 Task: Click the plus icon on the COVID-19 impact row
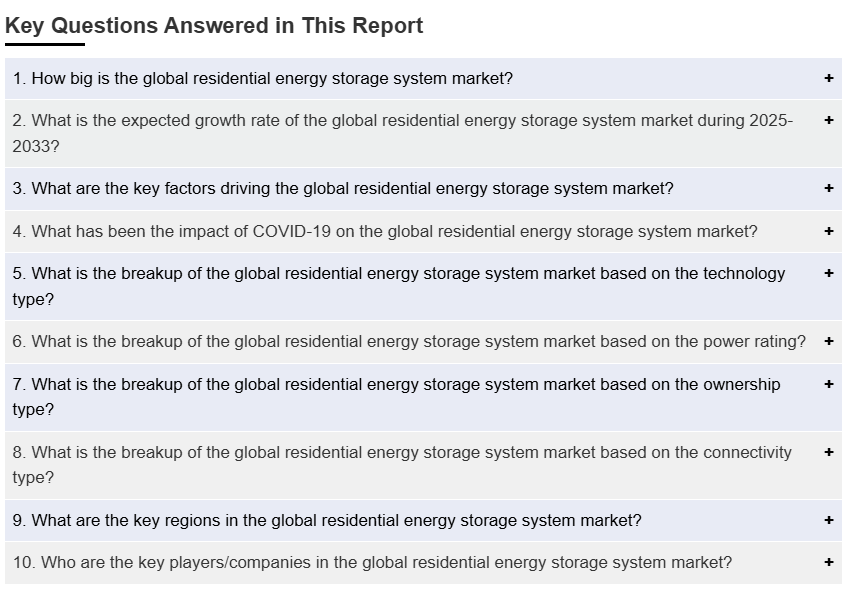(x=828, y=231)
